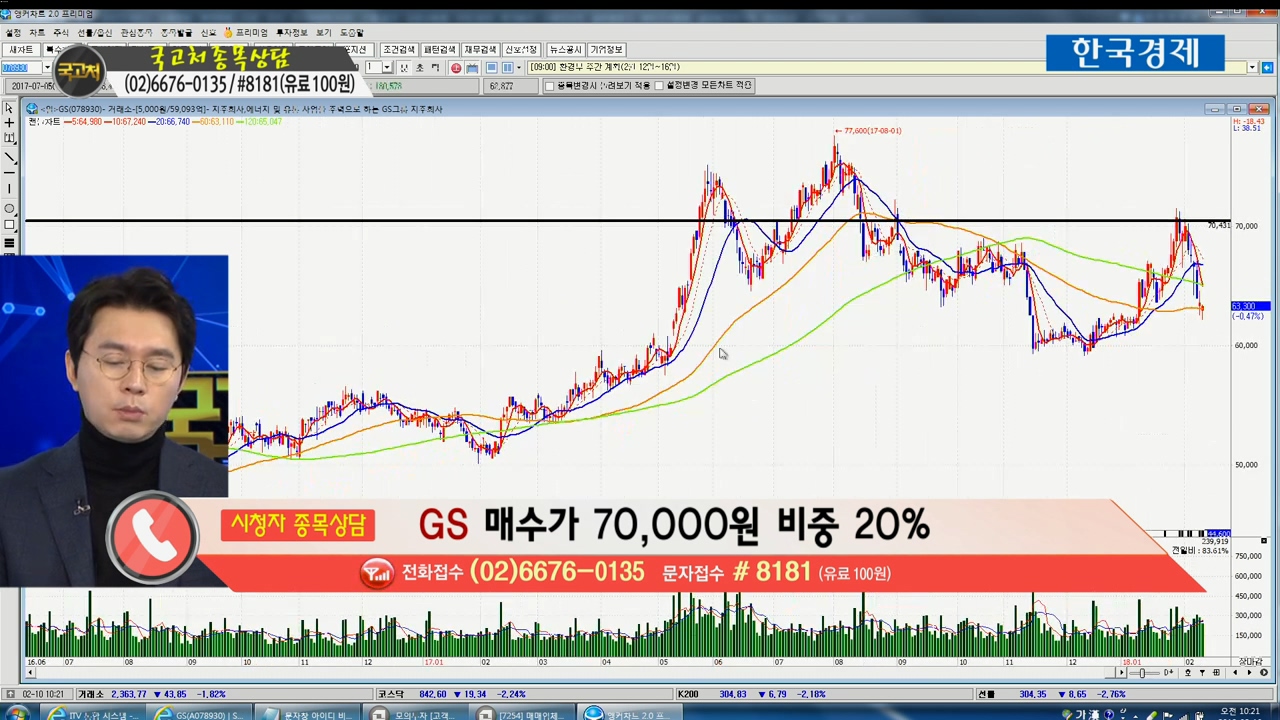Click the TV broadcast icon in toolbar
This screenshot has height=720, width=1280.
[x=472, y=68]
